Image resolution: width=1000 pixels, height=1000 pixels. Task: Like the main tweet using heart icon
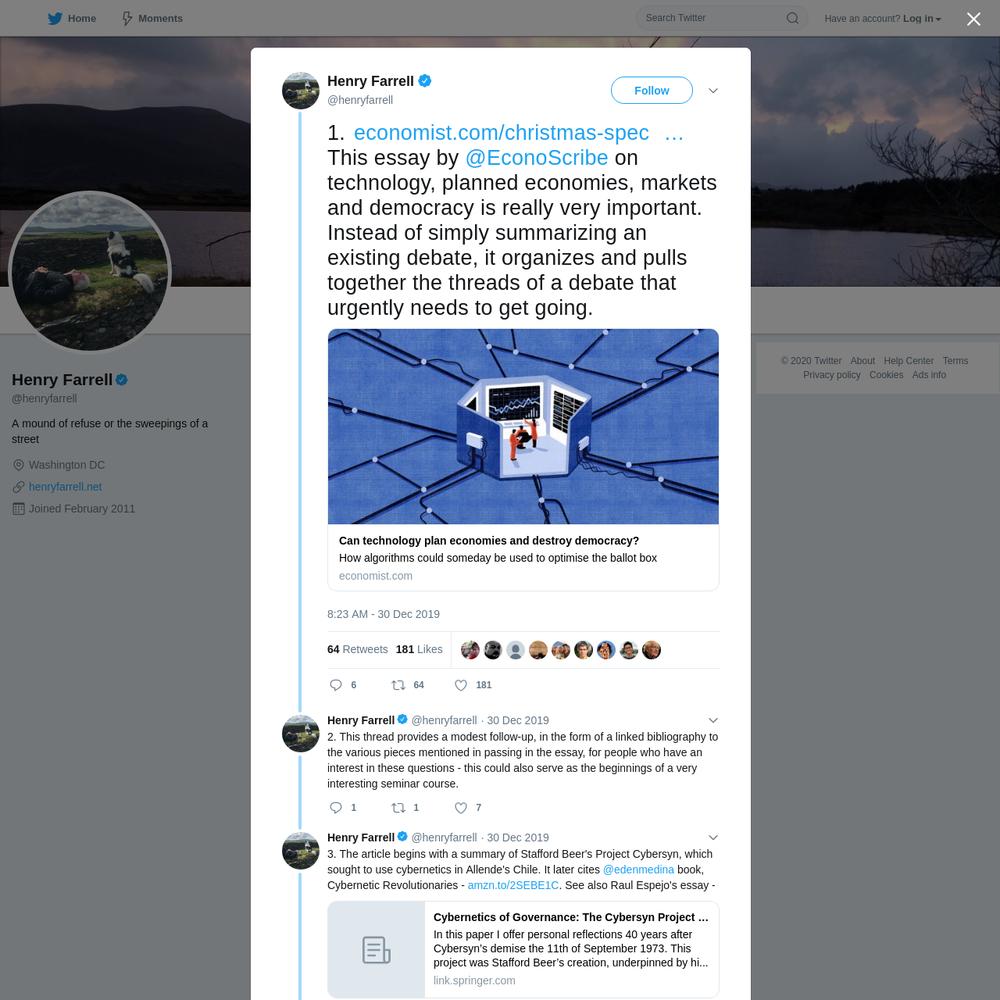pos(460,685)
